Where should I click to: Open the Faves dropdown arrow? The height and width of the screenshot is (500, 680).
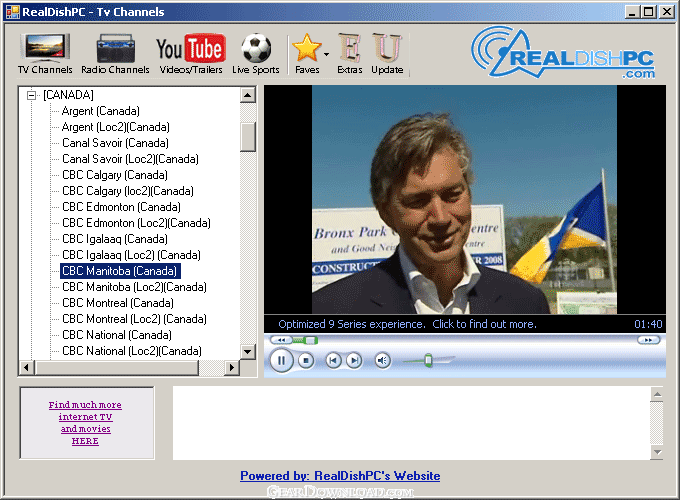(x=326, y=54)
